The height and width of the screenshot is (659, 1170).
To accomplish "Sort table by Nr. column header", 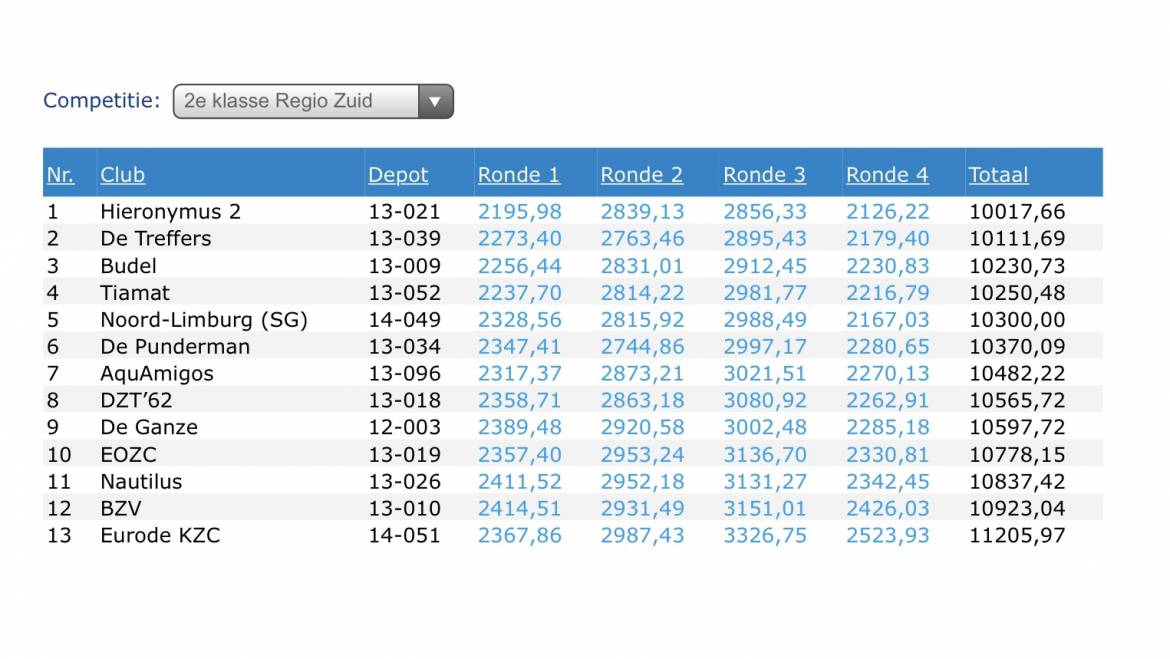I will coord(60,175).
